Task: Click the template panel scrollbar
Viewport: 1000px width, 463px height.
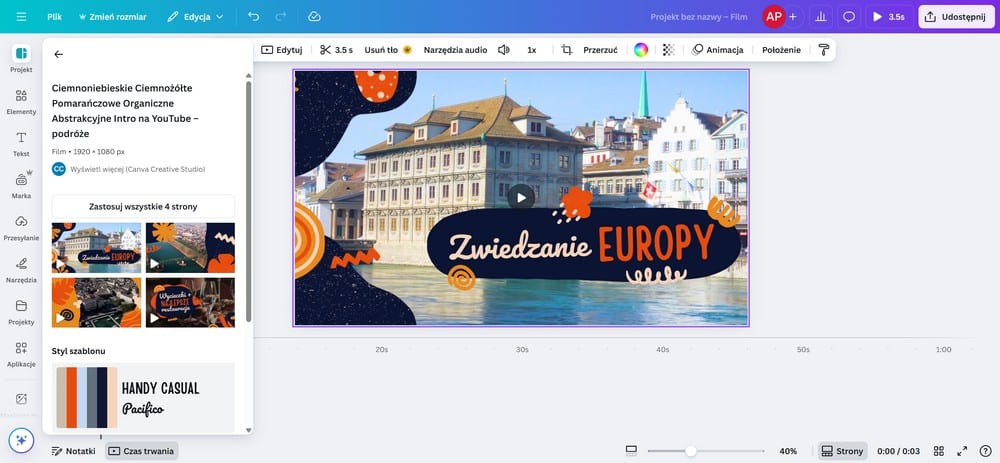Action: point(249,201)
